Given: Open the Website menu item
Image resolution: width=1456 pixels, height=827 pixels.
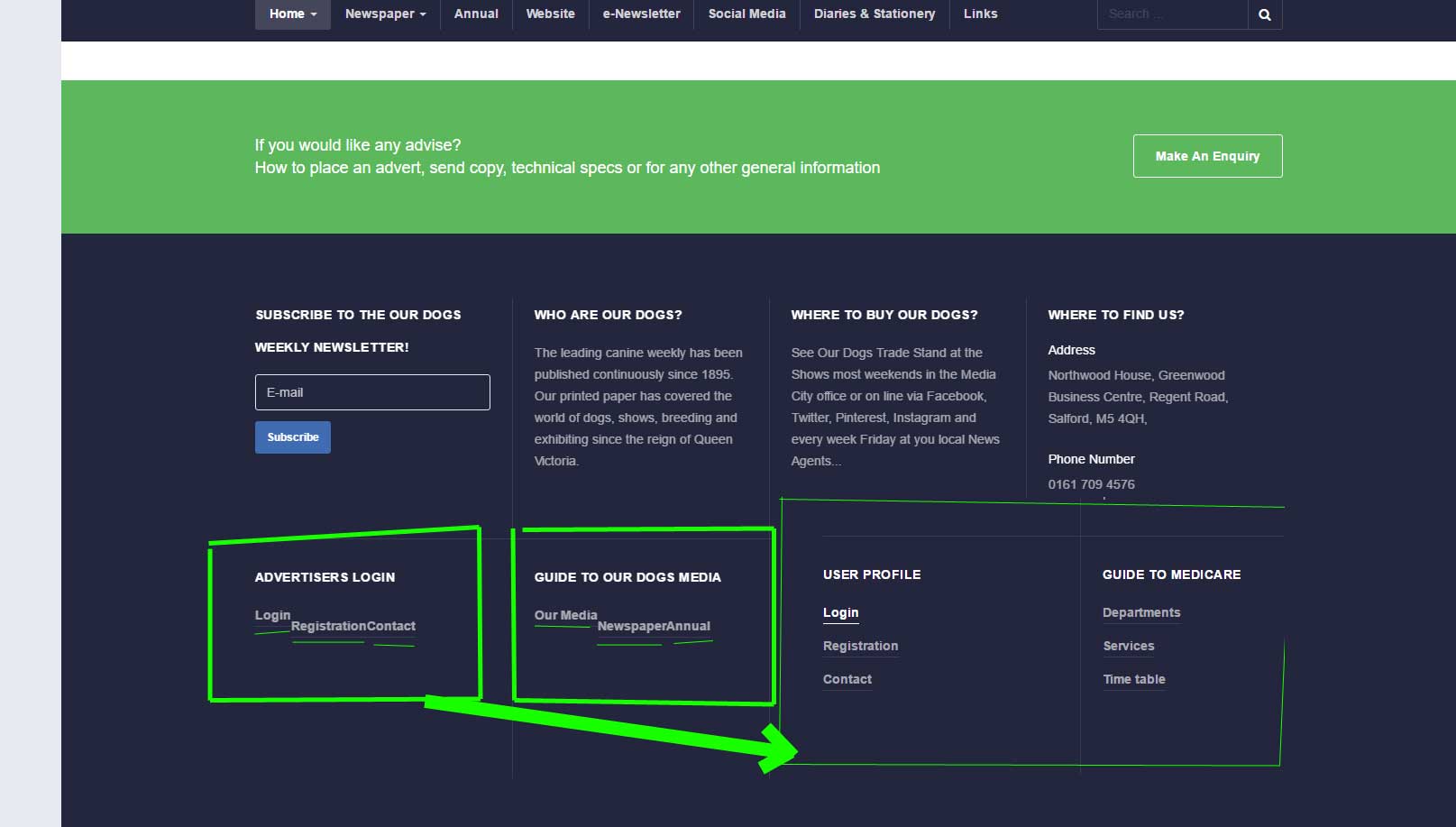Looking at the screenshot, I should click(550, 14).
